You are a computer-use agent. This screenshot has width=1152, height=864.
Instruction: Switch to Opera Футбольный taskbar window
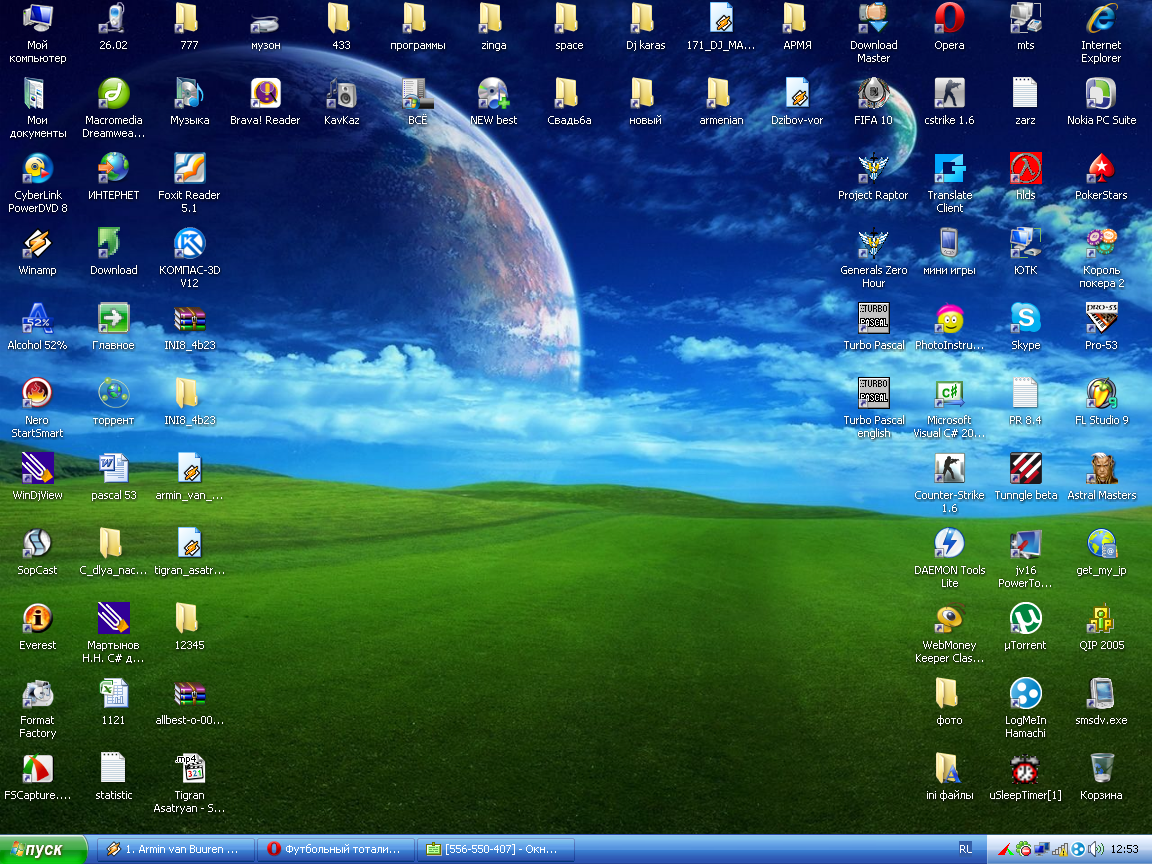click(x=334, y=849)
